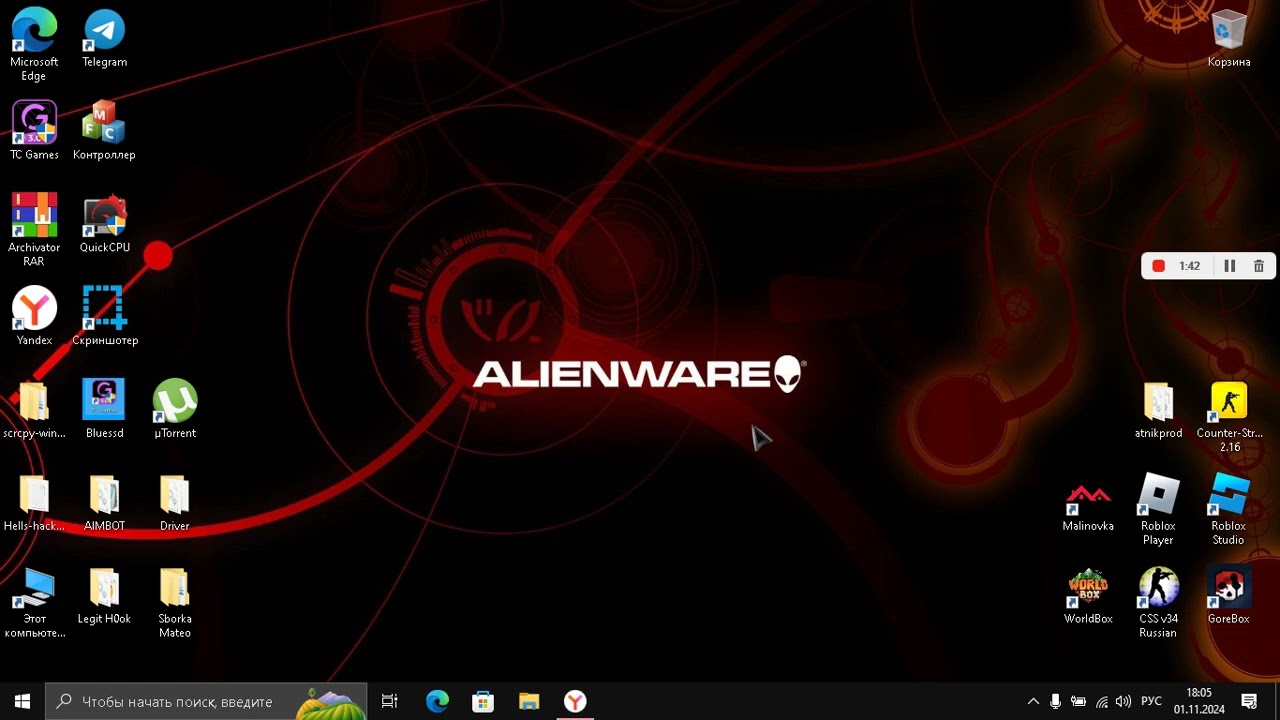
Task: Launch Roblox Player shortcut
Action: click(1158, 510)
